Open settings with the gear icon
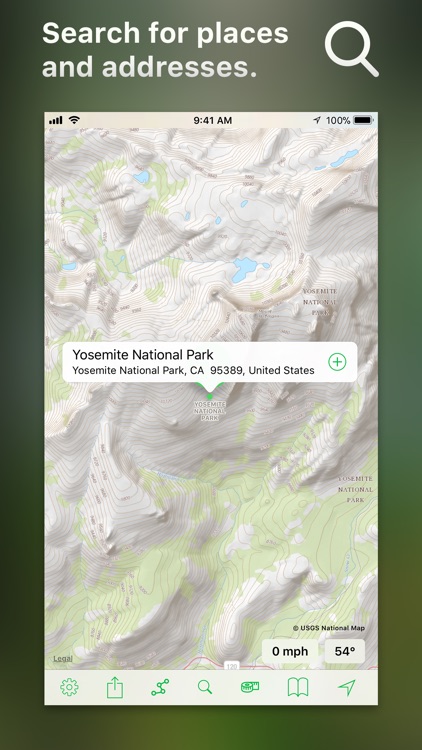422x750 pixels. [69, 687]
